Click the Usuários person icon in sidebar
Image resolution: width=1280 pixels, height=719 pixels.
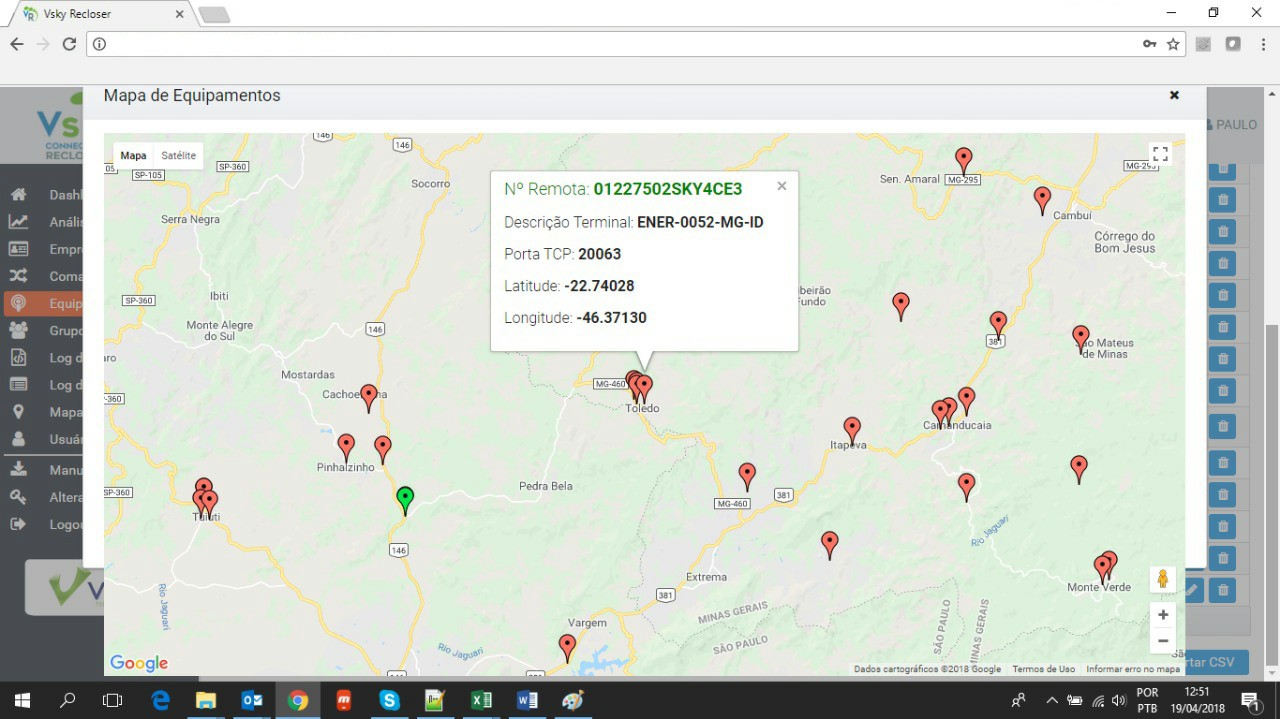pos(18,439)
